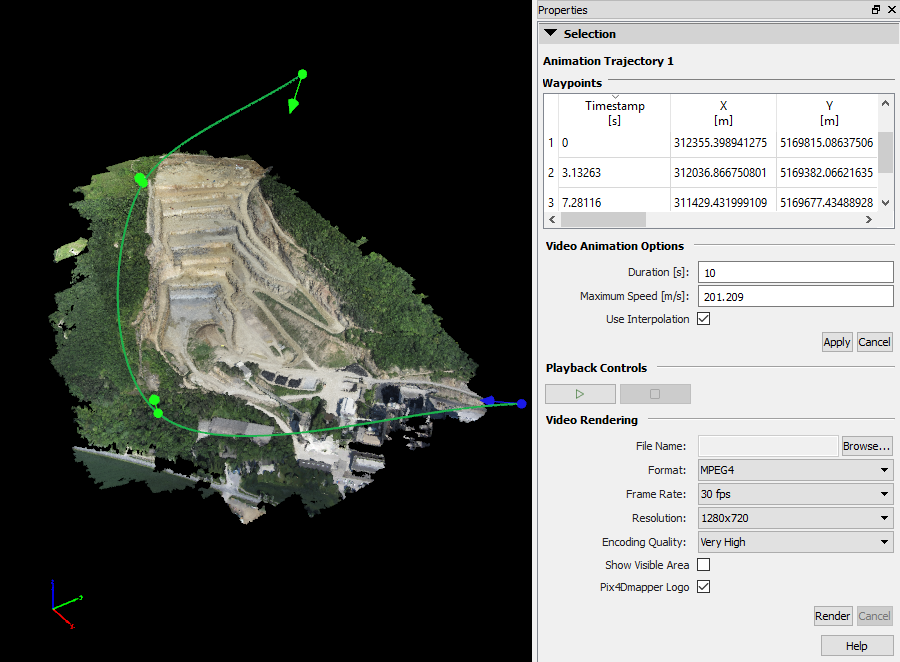Click the waypoints table scroll-up arrow
The width and height of the screenshot is (900, 662).
pyautogui.click(x=885, y=102)
